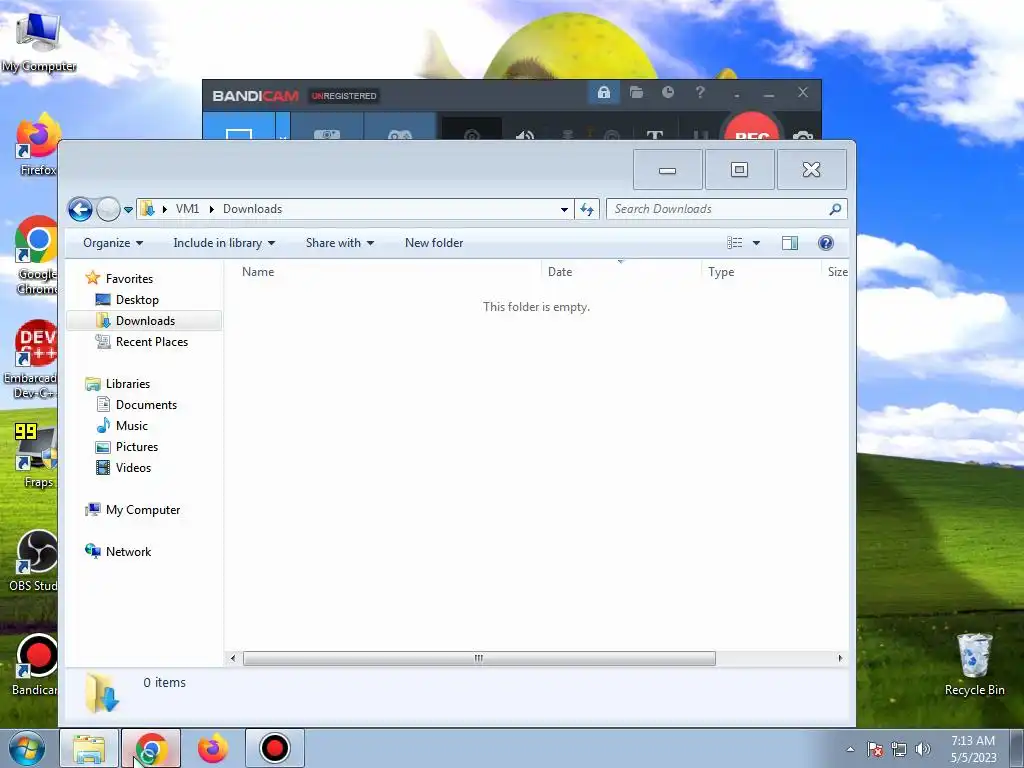The image size is (1024, 768).
Task: Select My Computer desktop icon
Action: [39, 42]
